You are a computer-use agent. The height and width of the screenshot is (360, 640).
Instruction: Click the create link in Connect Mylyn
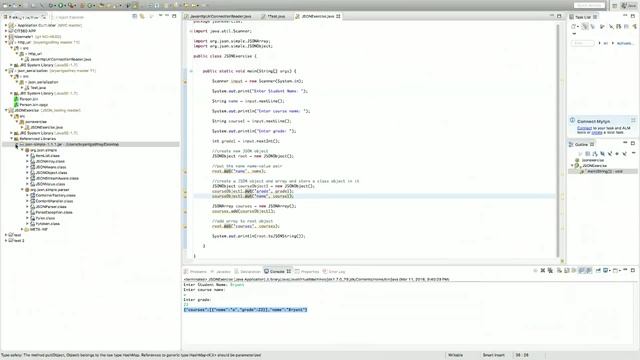[597, 132]
